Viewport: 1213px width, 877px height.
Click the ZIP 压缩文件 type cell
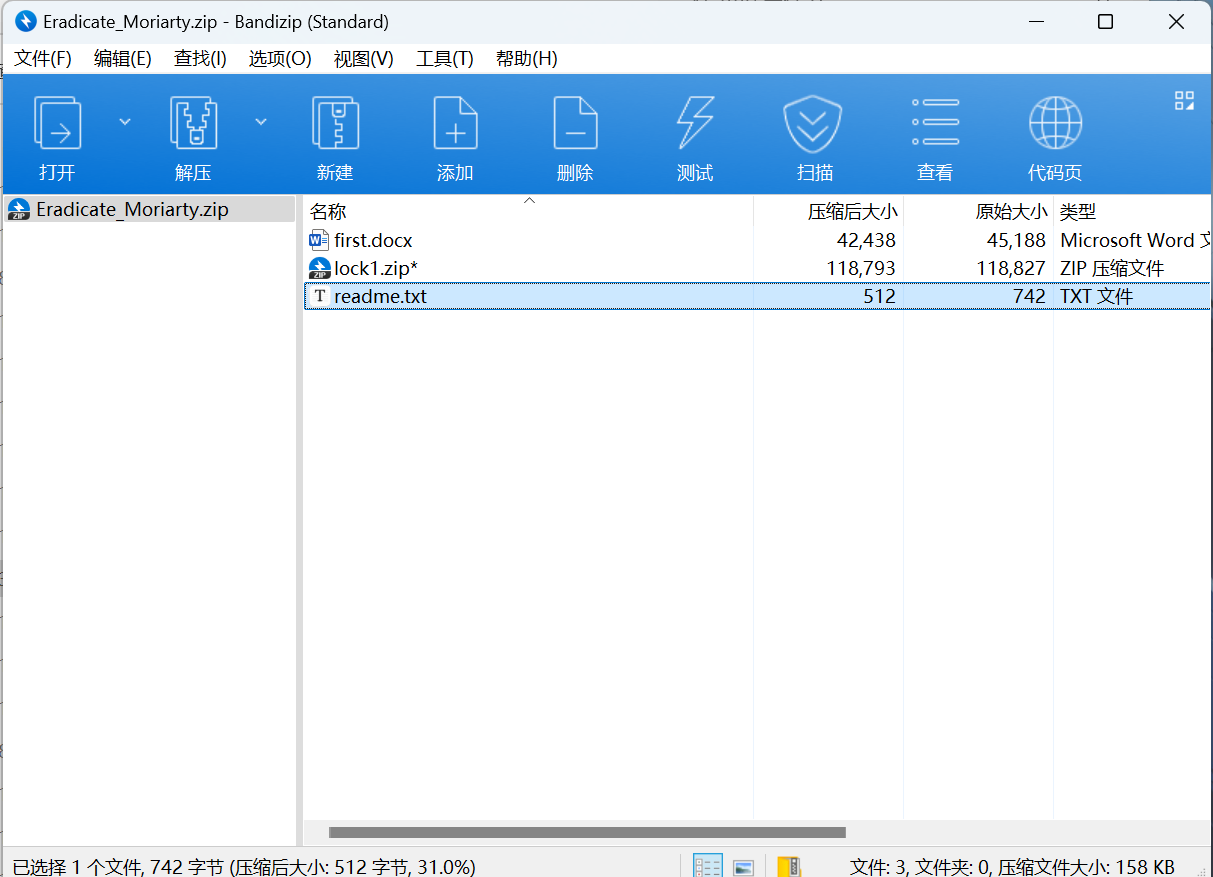click(1112, 268)
